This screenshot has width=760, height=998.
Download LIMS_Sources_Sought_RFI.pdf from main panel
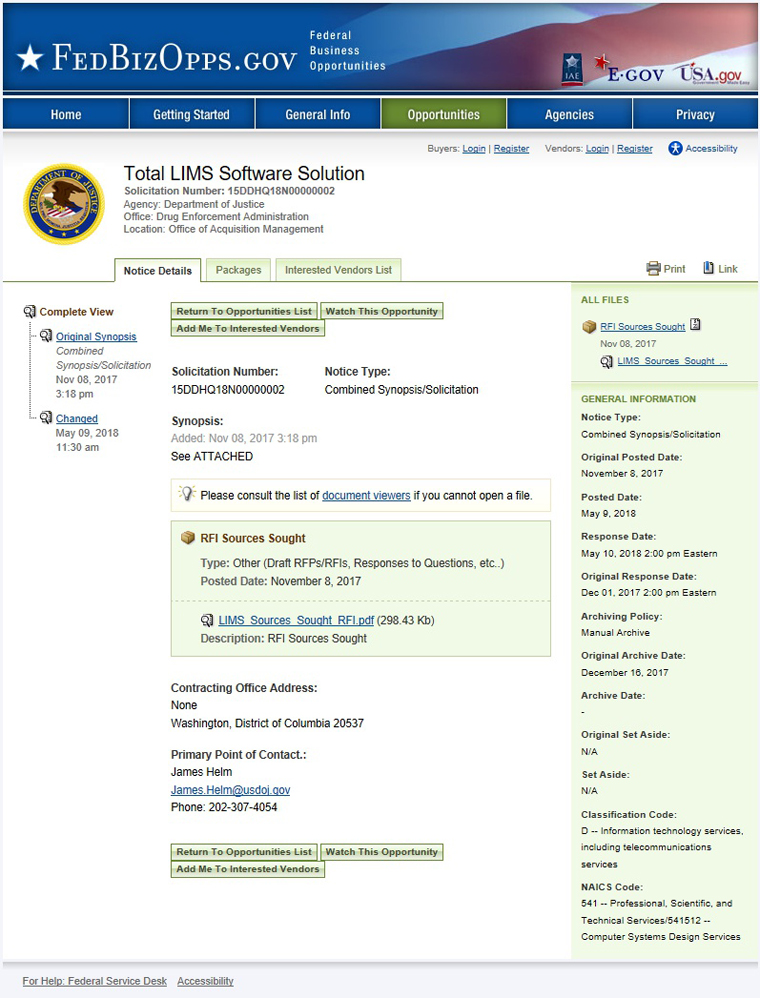pyautogui.click(x=296, y=621)
